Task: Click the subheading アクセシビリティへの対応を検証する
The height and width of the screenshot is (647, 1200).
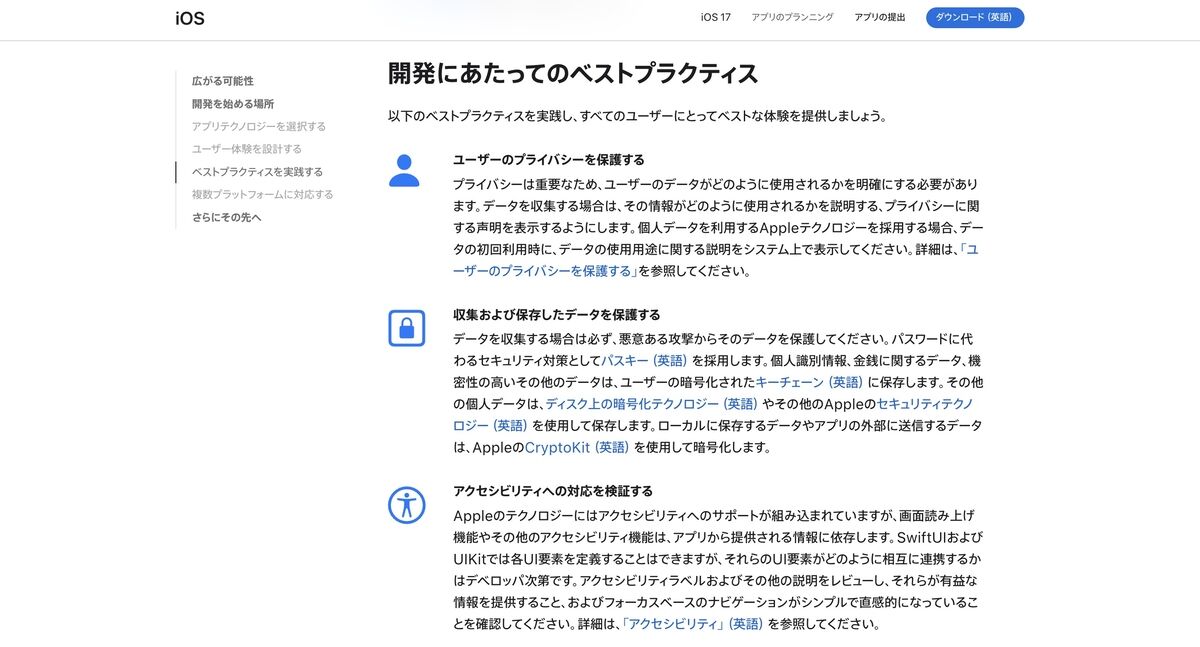Action: click(x=553, y=491)
